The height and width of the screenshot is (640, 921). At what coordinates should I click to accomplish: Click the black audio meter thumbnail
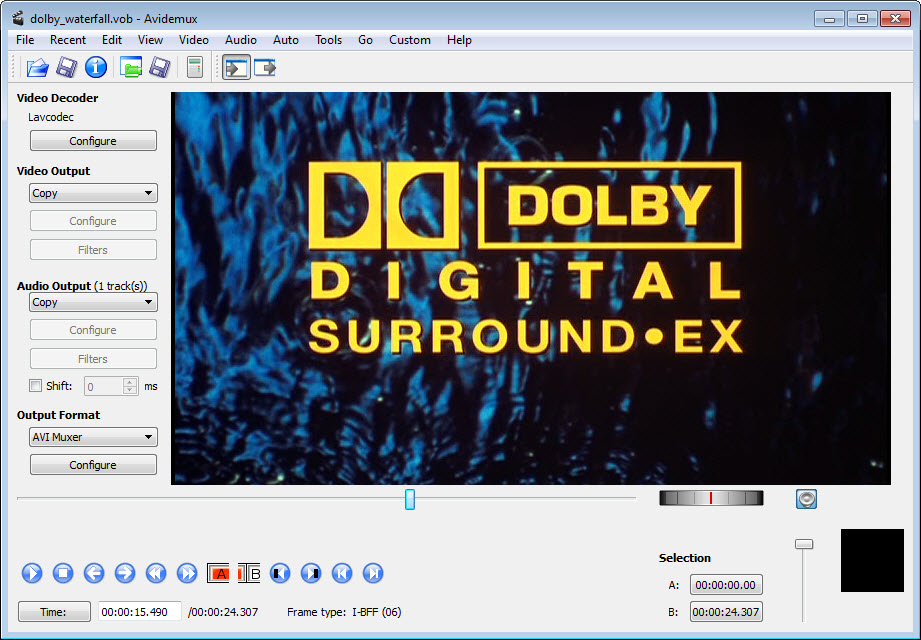pos(872,560)
